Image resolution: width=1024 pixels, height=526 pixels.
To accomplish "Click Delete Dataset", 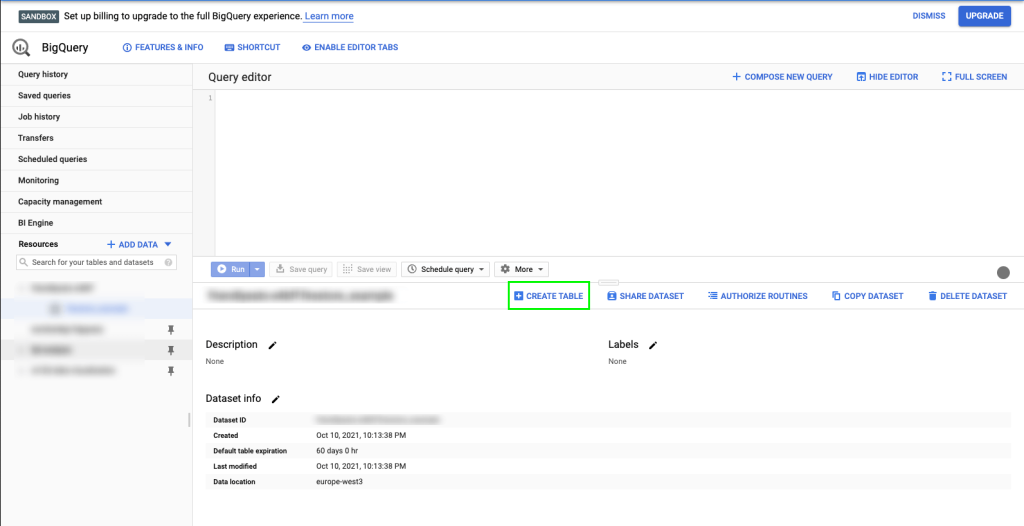I will pos(967,296).
